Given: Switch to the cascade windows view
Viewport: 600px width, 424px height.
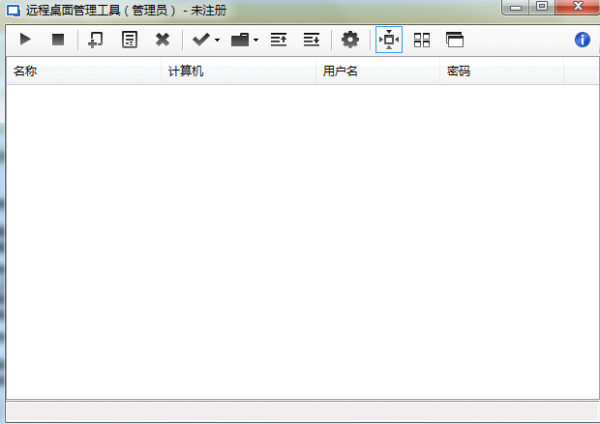Looking at the screenshot, I should click(455, 40).
